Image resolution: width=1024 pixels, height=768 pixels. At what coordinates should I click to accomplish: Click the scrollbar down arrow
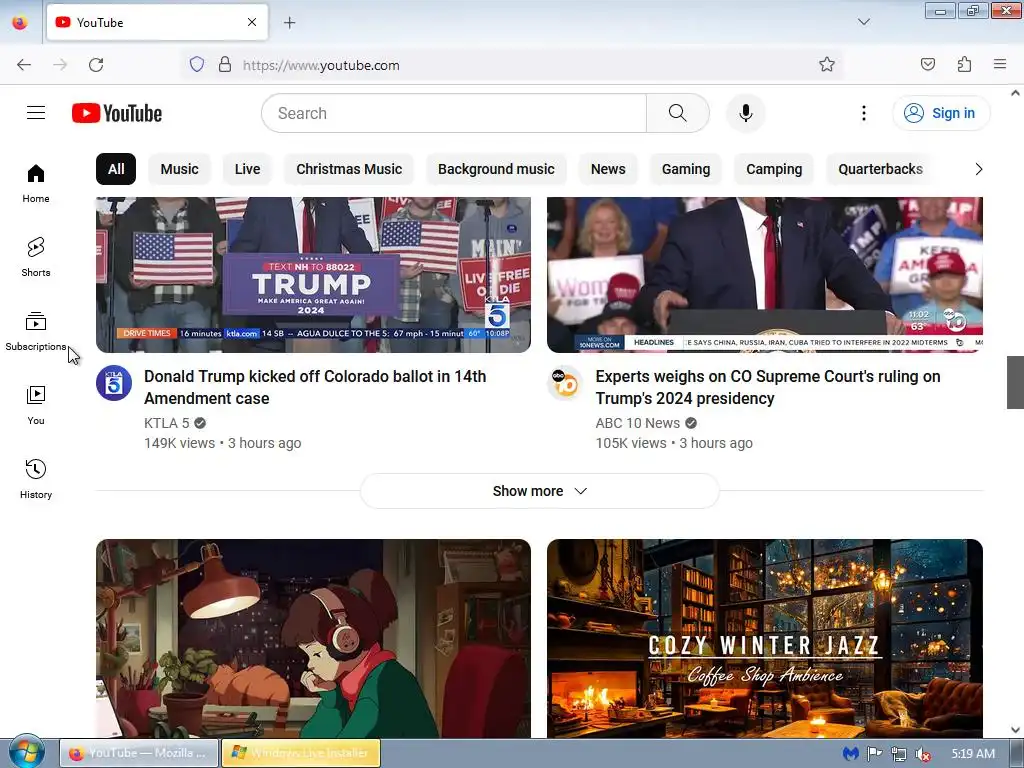(x=1015, y=730)
